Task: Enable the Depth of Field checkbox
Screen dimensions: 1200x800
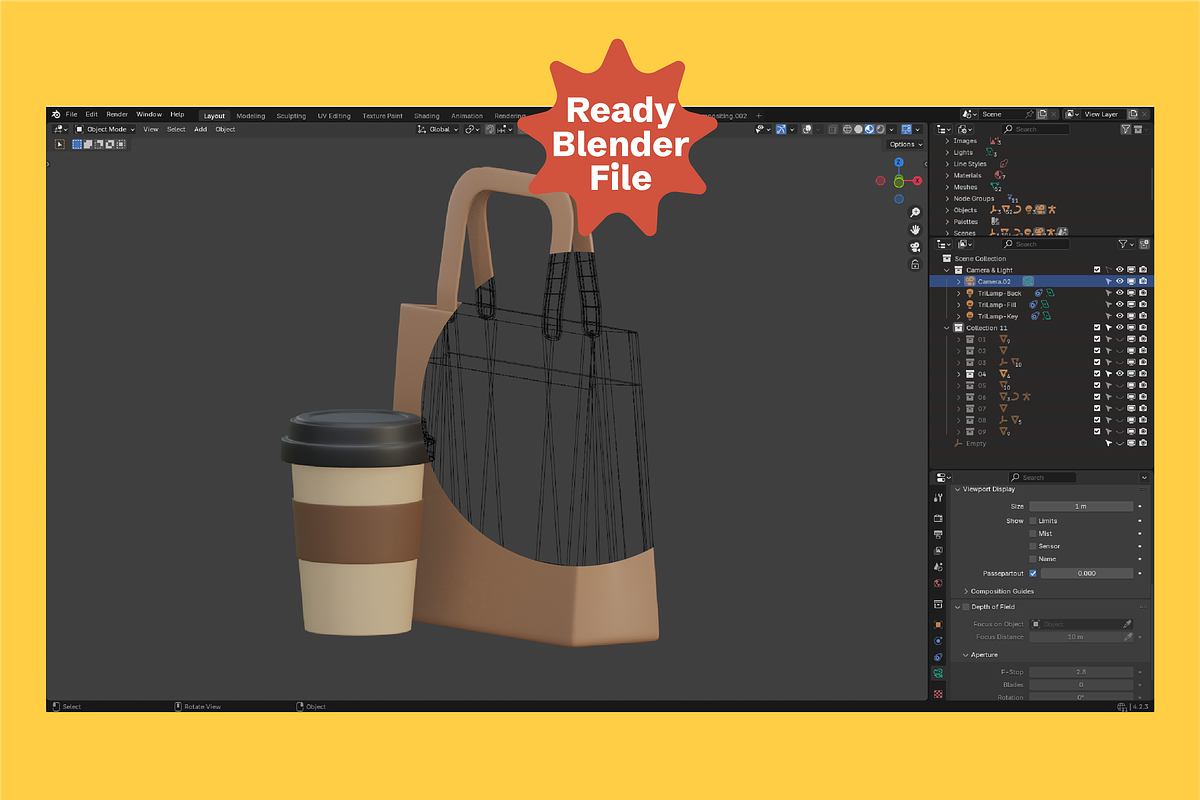Action: [x=966, y=607]
